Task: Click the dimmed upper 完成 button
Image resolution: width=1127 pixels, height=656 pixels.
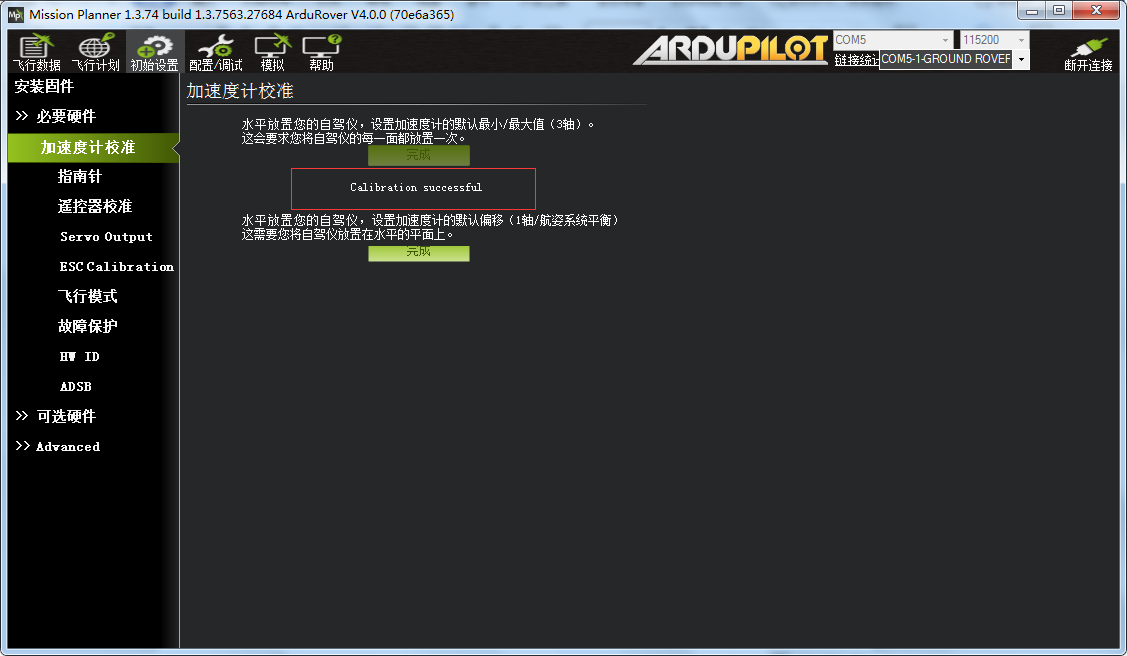Action: tap(418, 155)
